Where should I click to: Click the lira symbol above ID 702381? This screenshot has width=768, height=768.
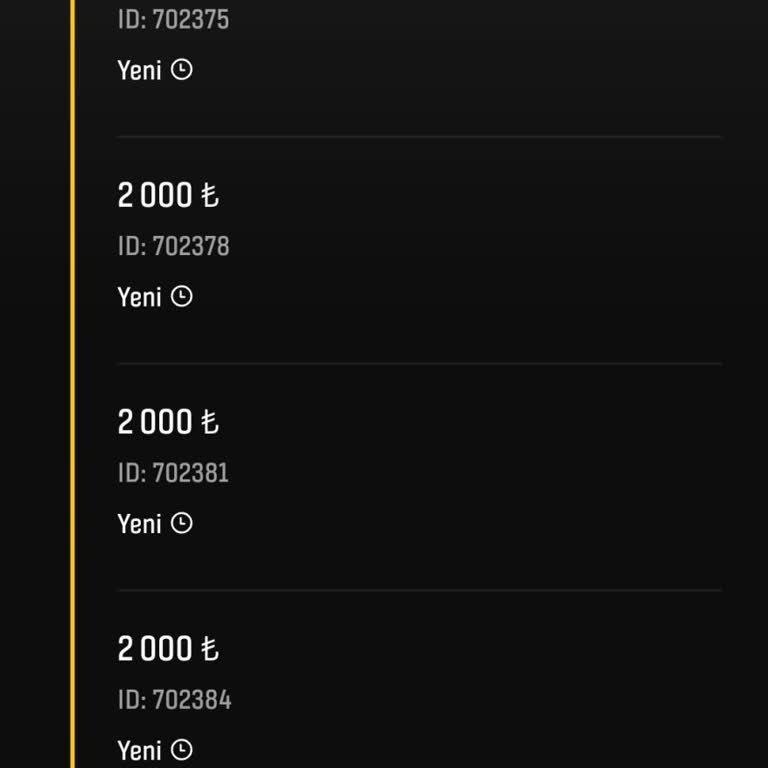209,423
